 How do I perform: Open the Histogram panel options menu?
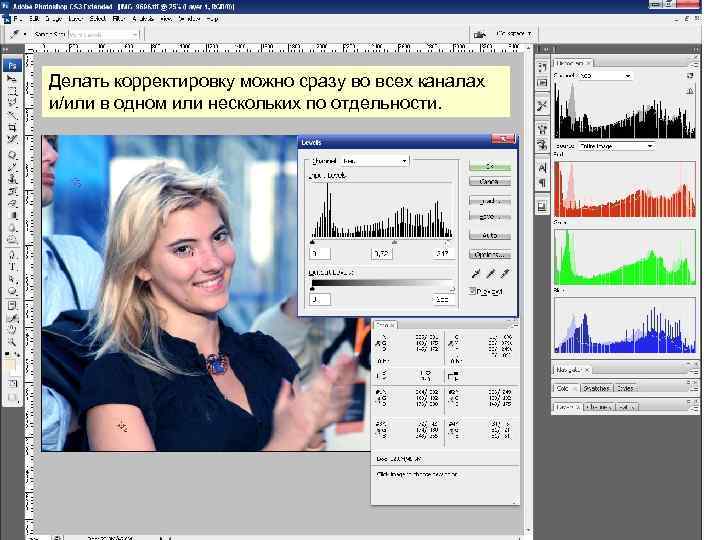[696, 65]
